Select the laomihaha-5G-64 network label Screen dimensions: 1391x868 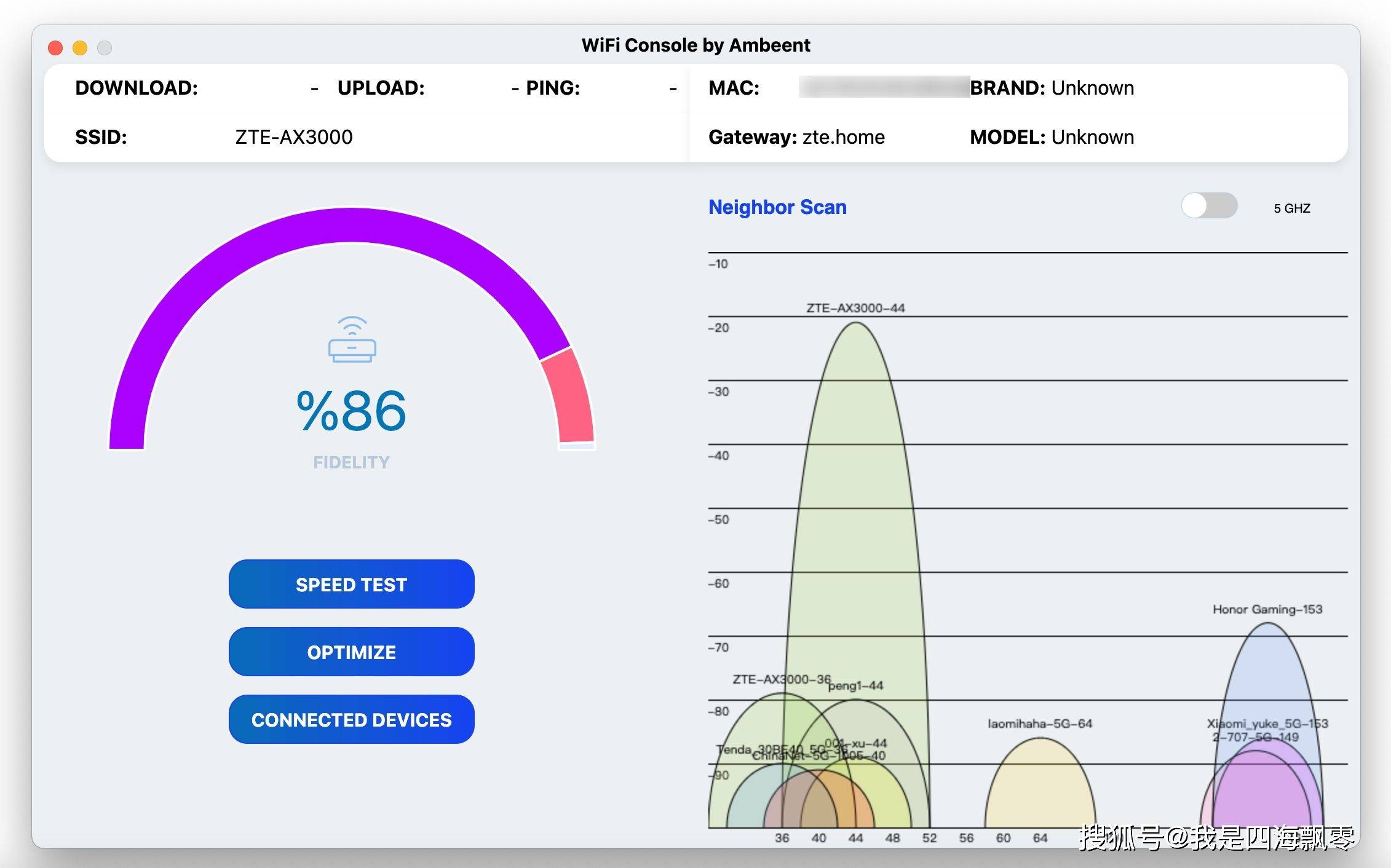(x=1040, y=724)
